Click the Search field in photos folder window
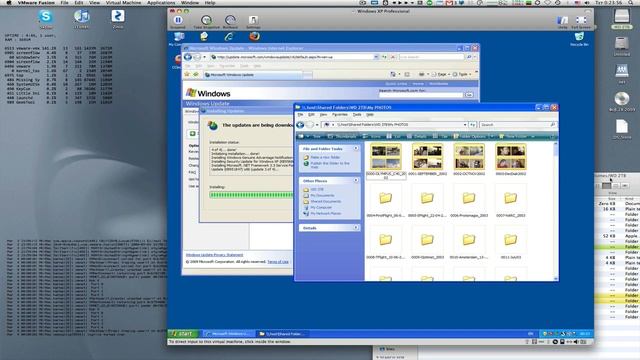The height and width of the screenshot is (360, 640). (x=517, y=124)
